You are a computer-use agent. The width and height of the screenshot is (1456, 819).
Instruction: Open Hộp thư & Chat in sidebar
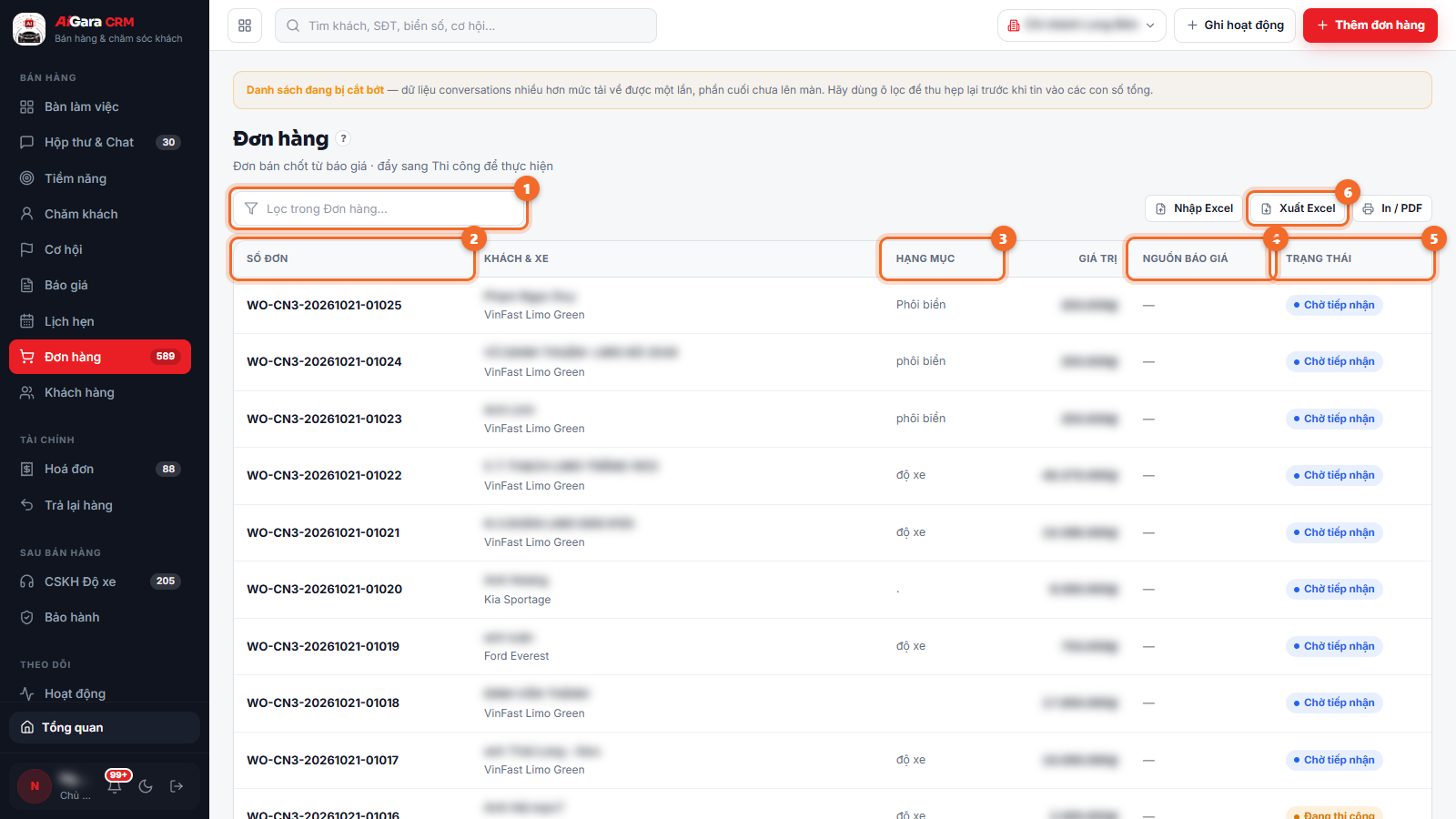tap(100, 142)
